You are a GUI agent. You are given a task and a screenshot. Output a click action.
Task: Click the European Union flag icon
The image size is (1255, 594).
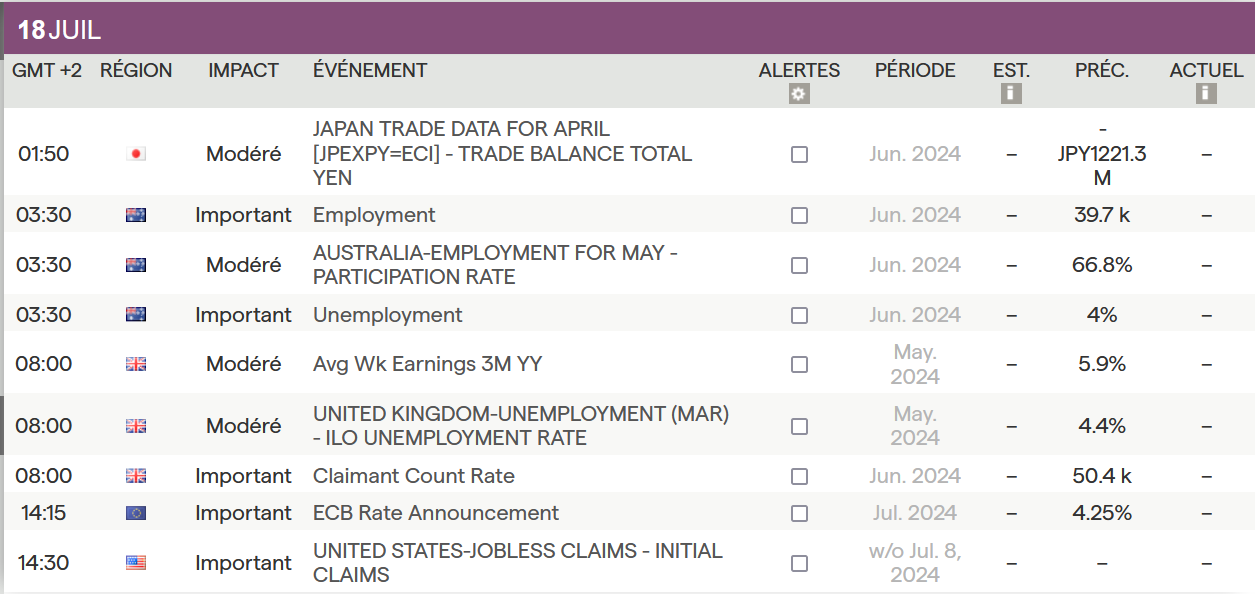tap(136, 513)
